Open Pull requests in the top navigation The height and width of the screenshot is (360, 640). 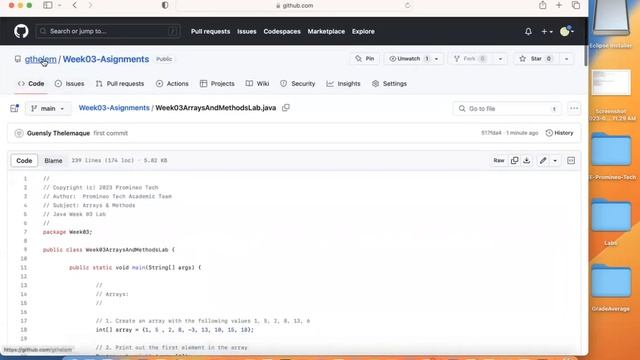[210, 31]
